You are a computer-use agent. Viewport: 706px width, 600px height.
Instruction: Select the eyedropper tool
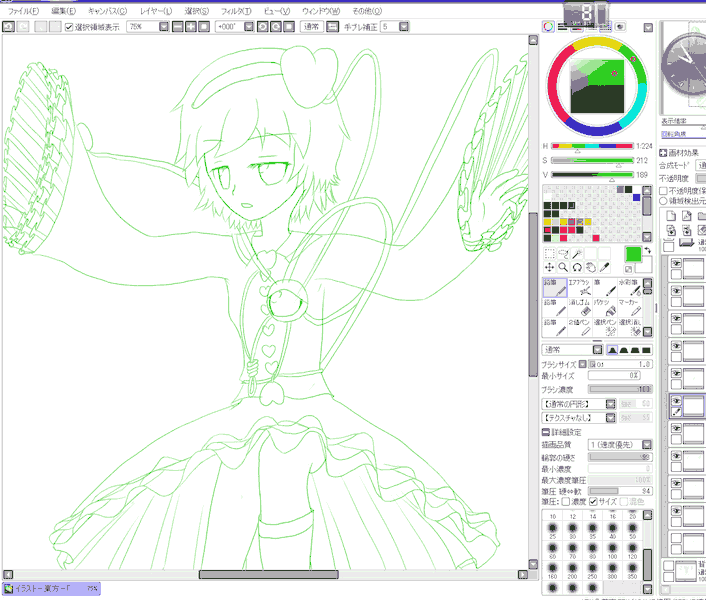coord(605,268)
